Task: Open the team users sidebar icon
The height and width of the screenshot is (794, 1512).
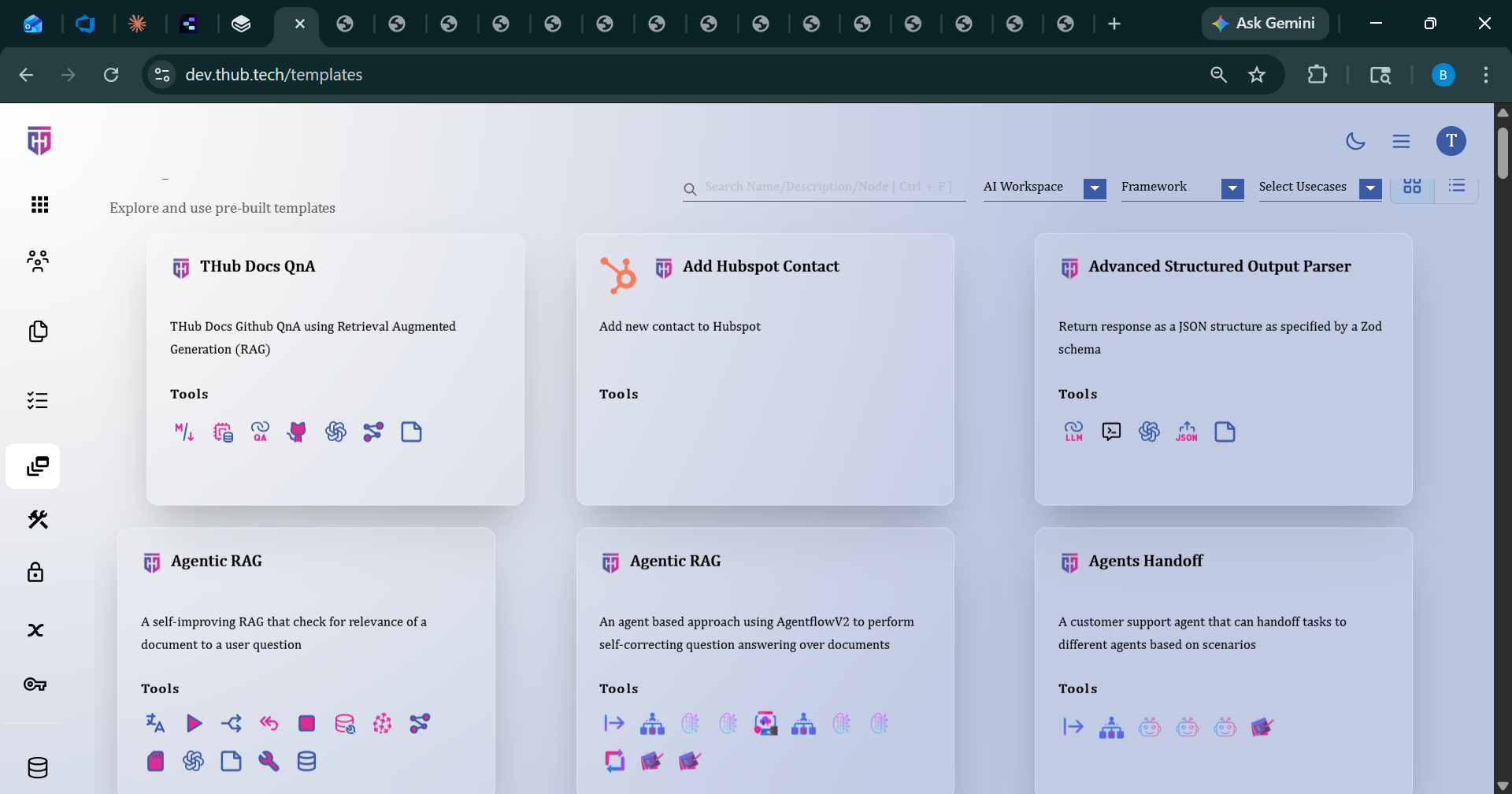Action: click(x=37, y=261)
